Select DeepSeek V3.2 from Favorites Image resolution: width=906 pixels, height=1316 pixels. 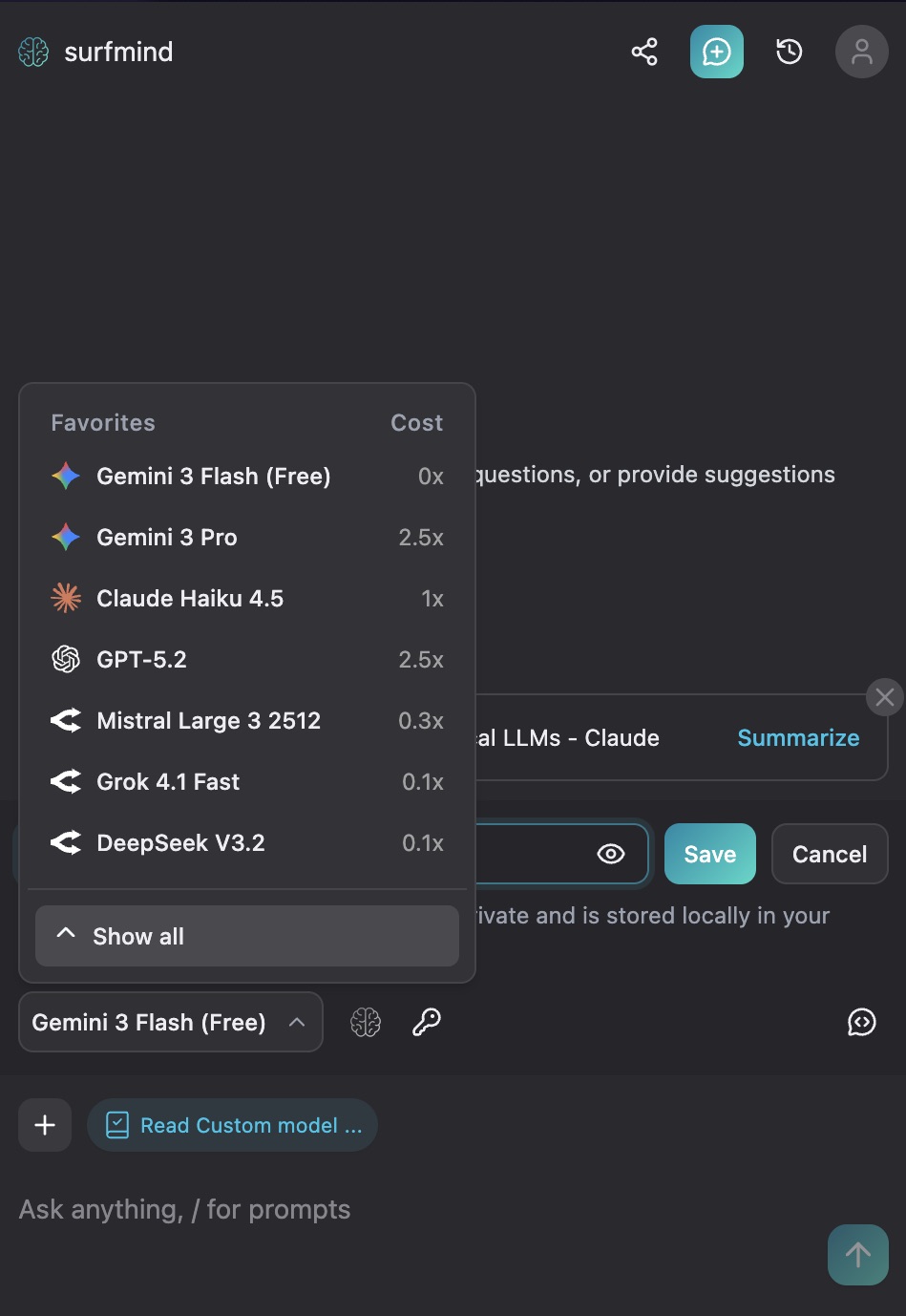click(x=181, y=842)
